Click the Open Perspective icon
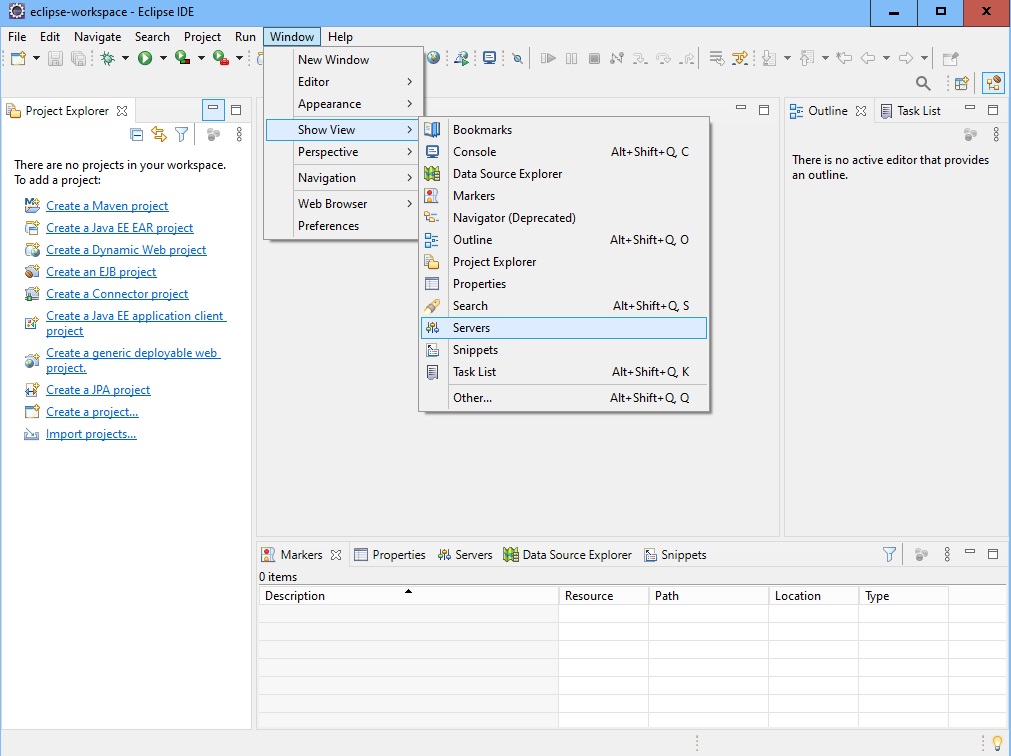Image resolution: width=1011 pixels, height=756 pixels. [962, 83]
